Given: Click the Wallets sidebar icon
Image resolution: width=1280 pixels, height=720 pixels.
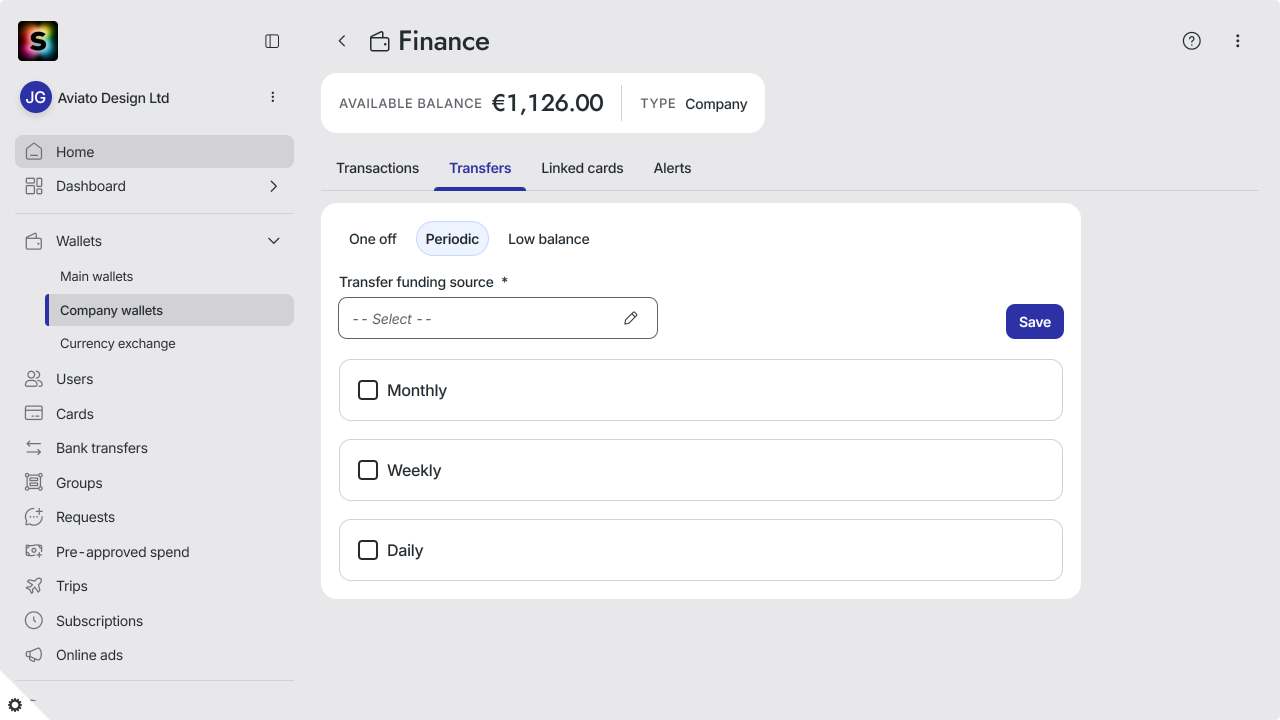Looking at the screenshot, I should coord(34,241).
